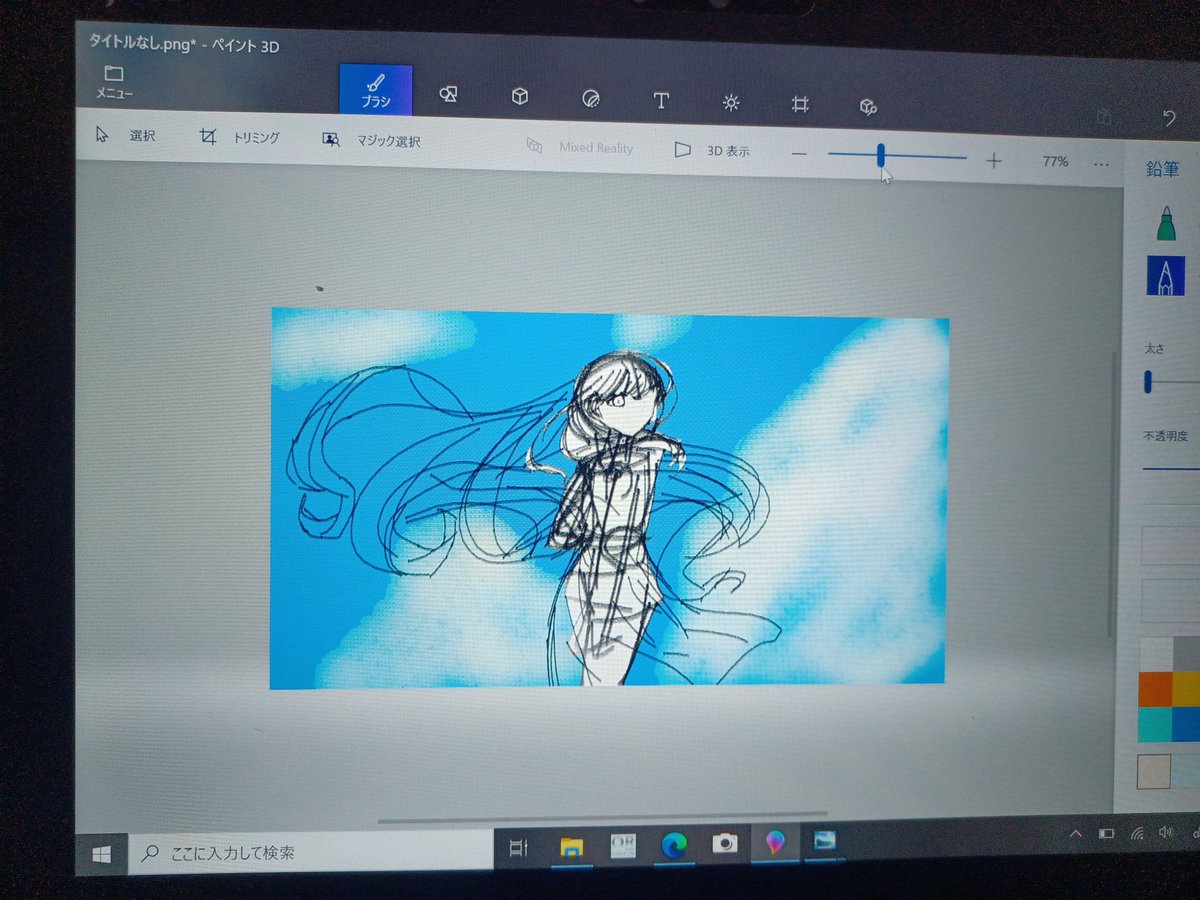Open the Stickers tool tab
Viewport: 1200px width, 900px height.
[590, 99]
